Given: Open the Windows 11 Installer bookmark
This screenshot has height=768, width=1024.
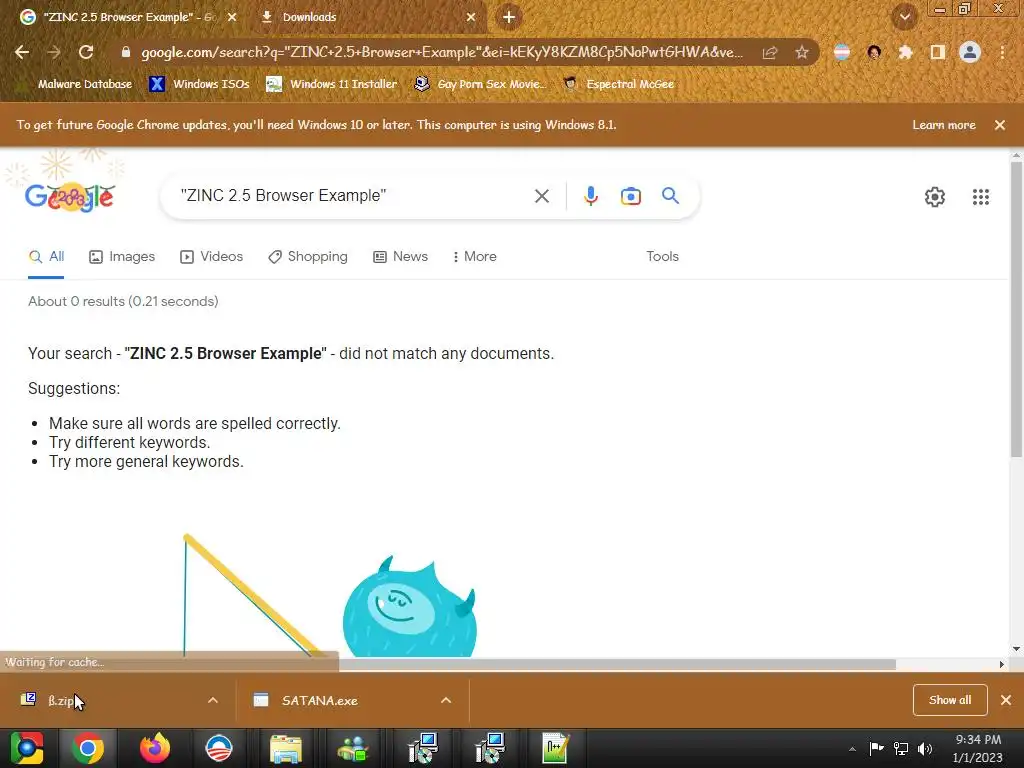Looking at the screenshot, I should pos(332,84).
